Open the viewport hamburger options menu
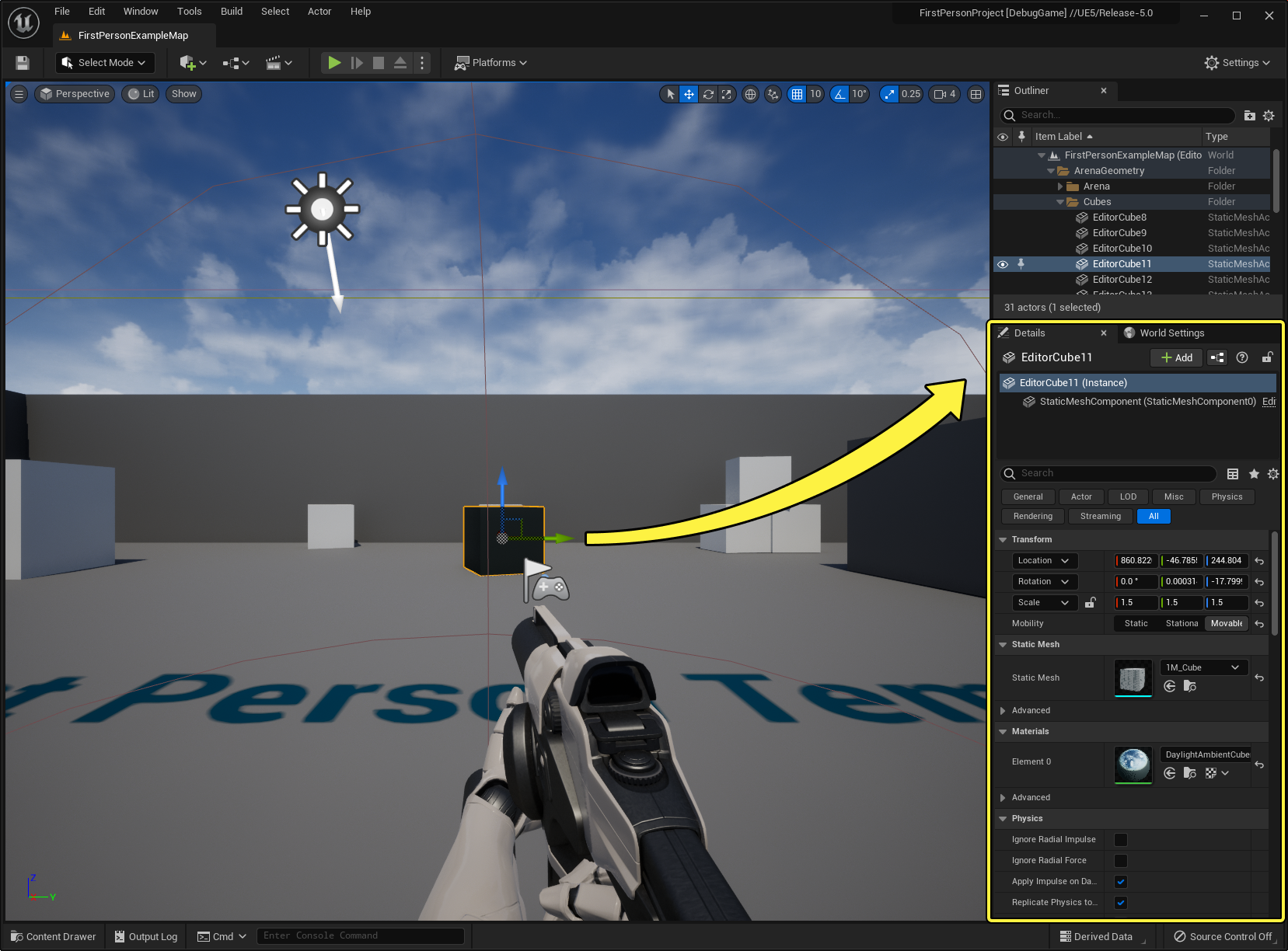This screenshot has height=951, width=1288. coord(19,94)
